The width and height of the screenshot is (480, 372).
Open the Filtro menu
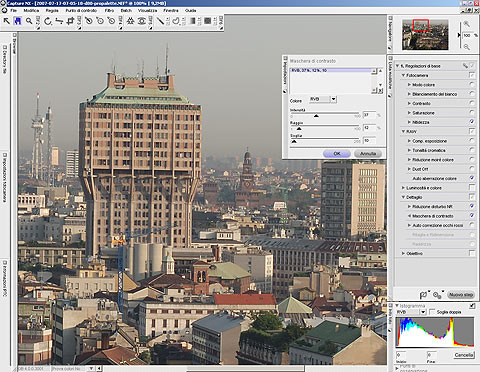pyautogui.click(x=109, y=11)
